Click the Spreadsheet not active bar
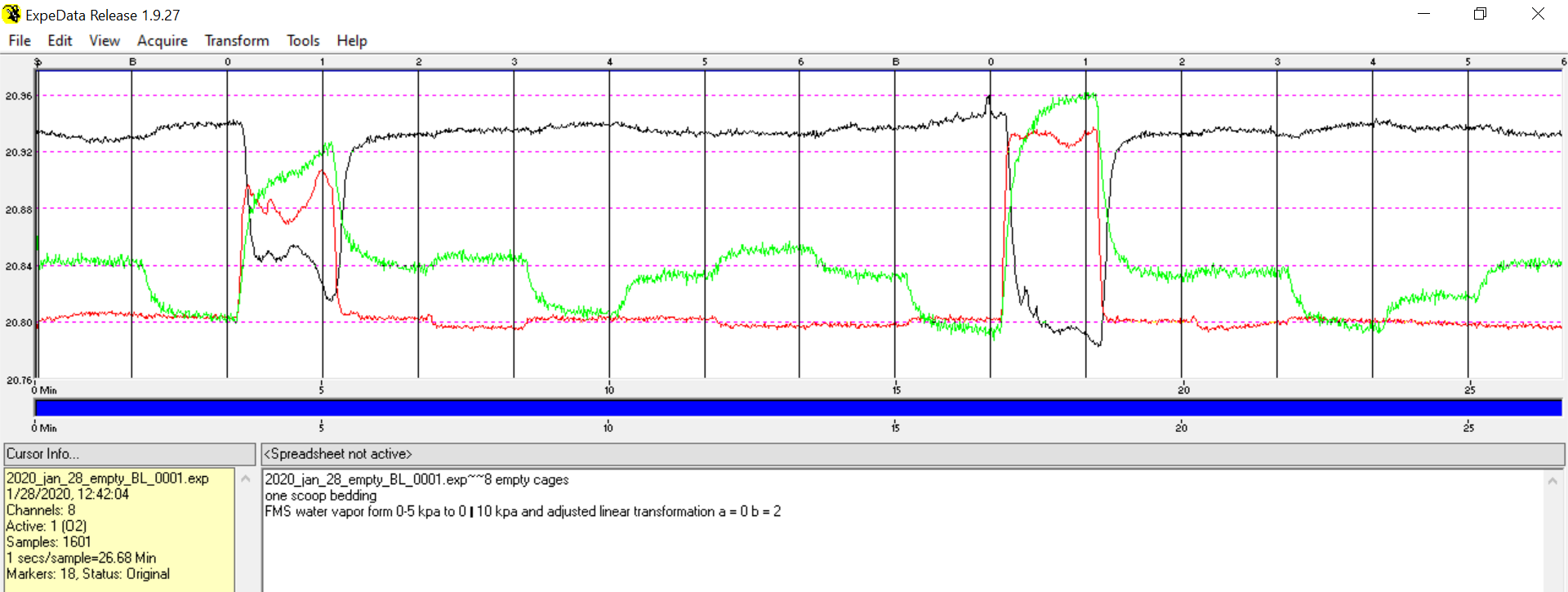 (x=913, y=454)
